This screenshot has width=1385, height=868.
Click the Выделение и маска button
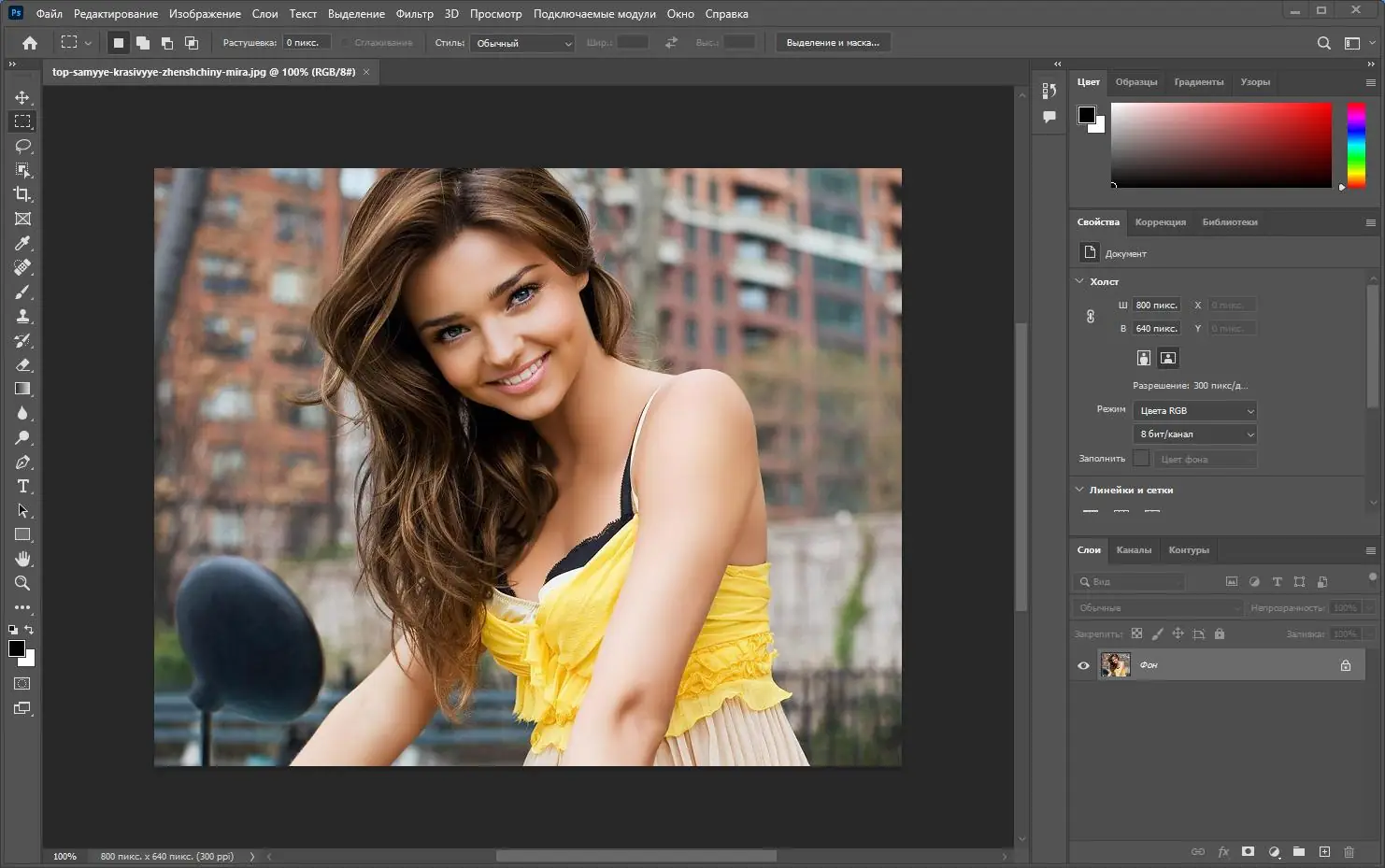point(833,42)
